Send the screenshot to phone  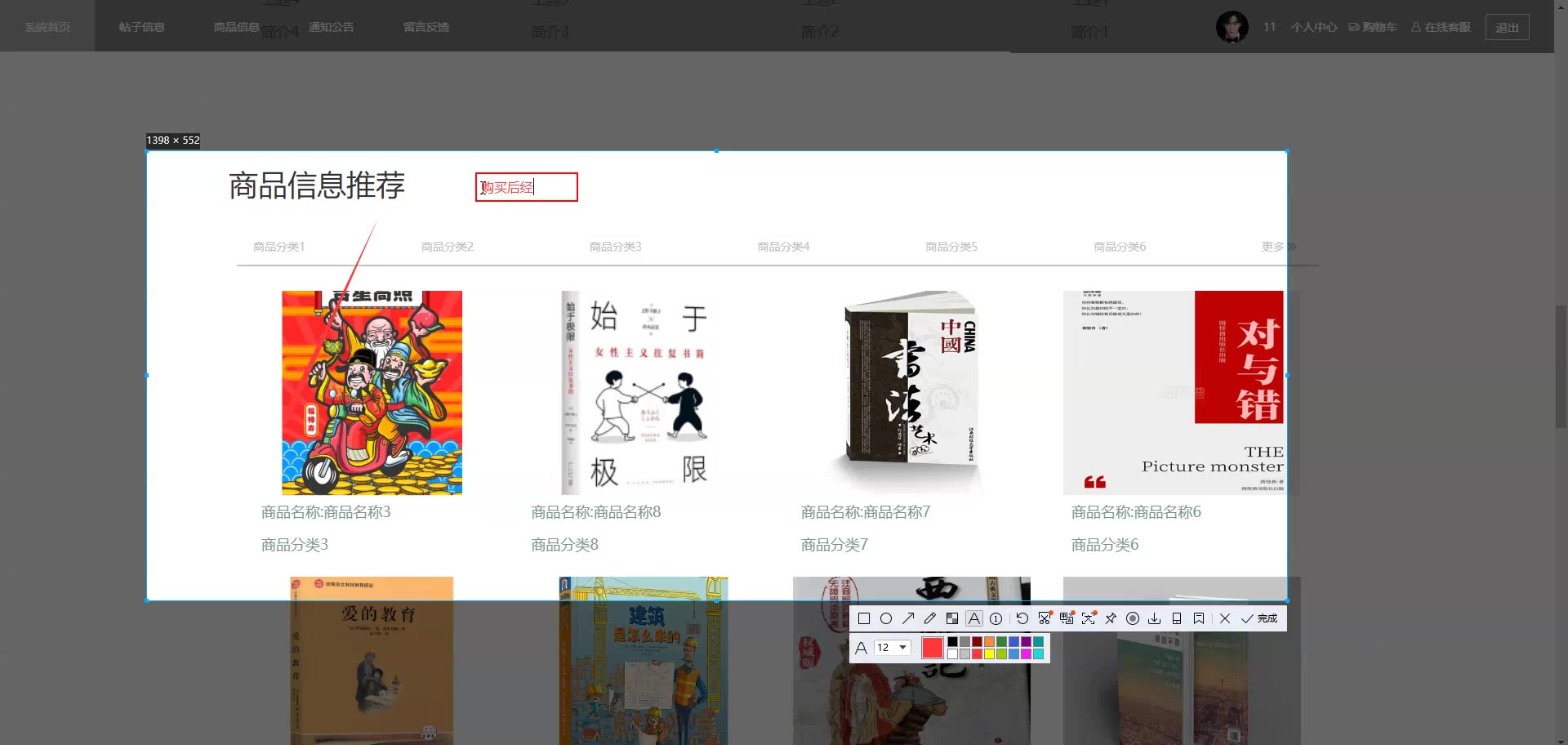click(x=1177, y=619)
